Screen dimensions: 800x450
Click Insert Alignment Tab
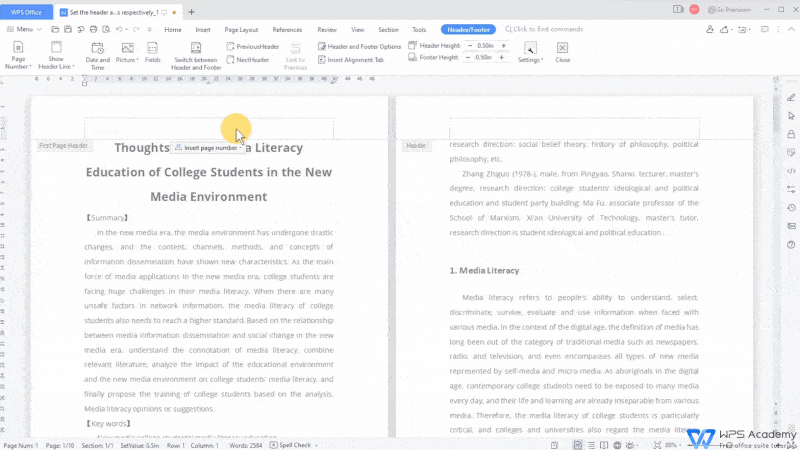pos(351,60)
